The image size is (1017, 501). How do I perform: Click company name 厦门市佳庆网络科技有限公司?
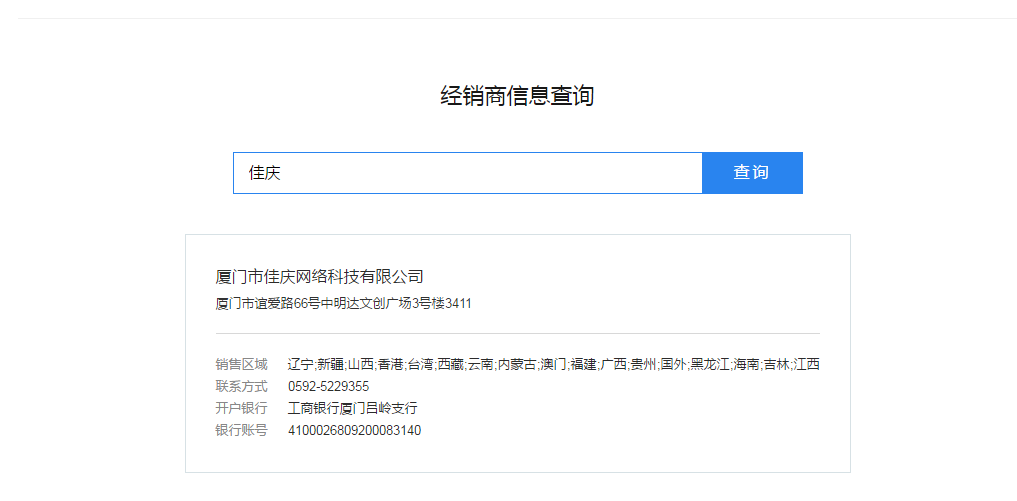(319, 276)
